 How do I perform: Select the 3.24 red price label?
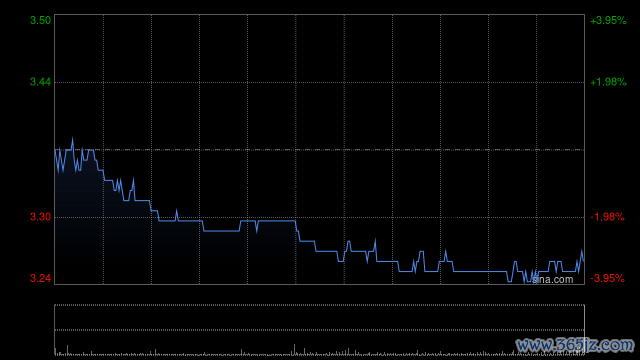[x=40, y=278]
